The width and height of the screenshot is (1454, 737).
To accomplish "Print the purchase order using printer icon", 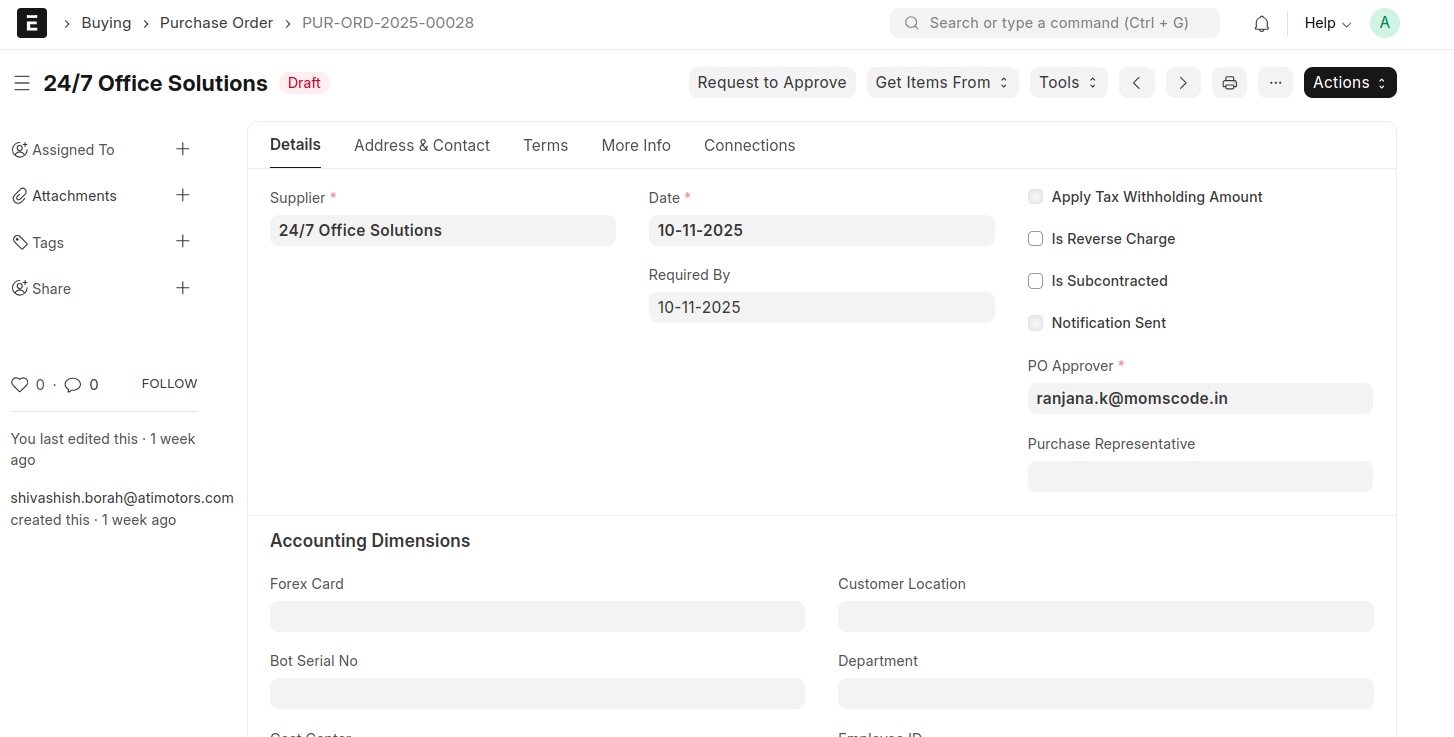I will [1229, 82].
